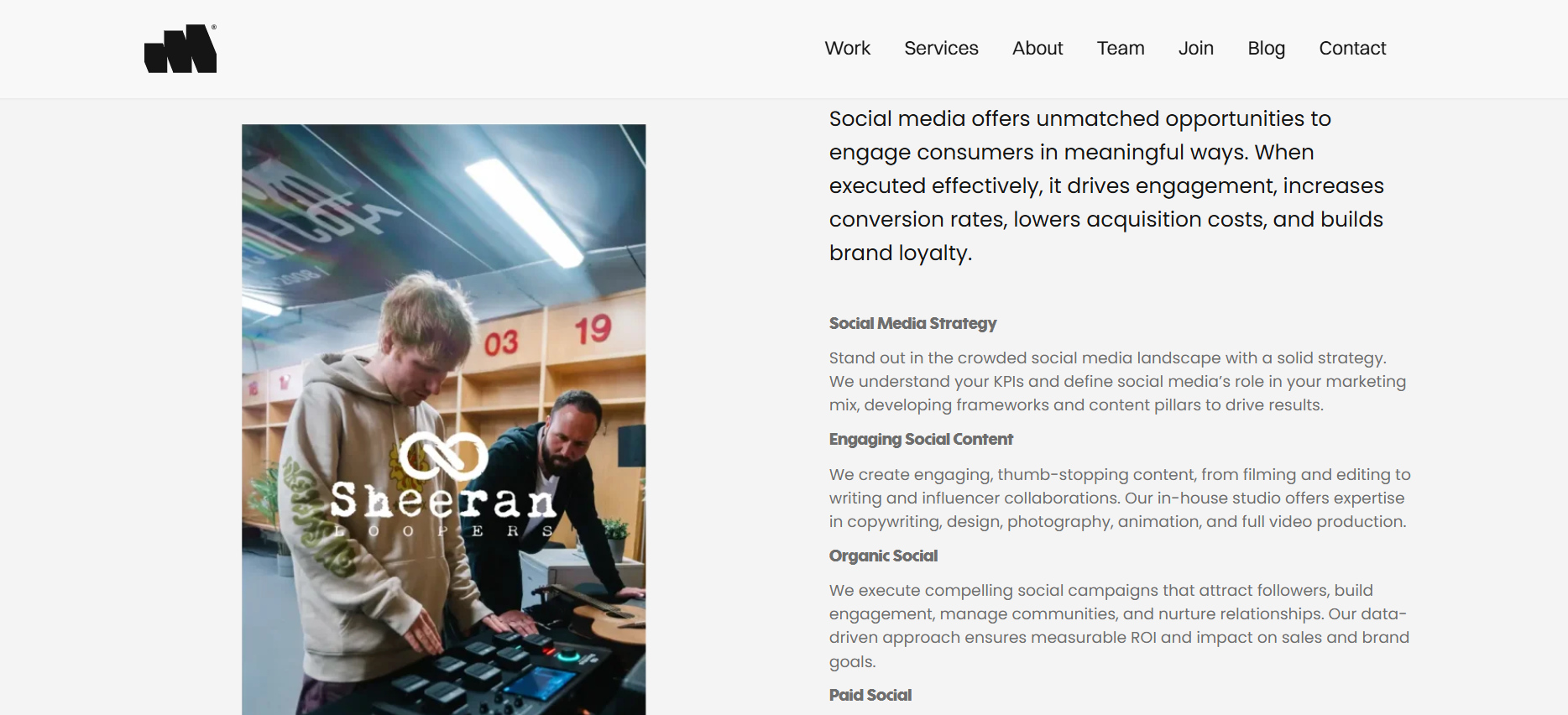Click the thumb-stopping content description paragraph
The width and height of the screenshot is (1568, 715).
pyautogui.click(x=1120, y=498)
